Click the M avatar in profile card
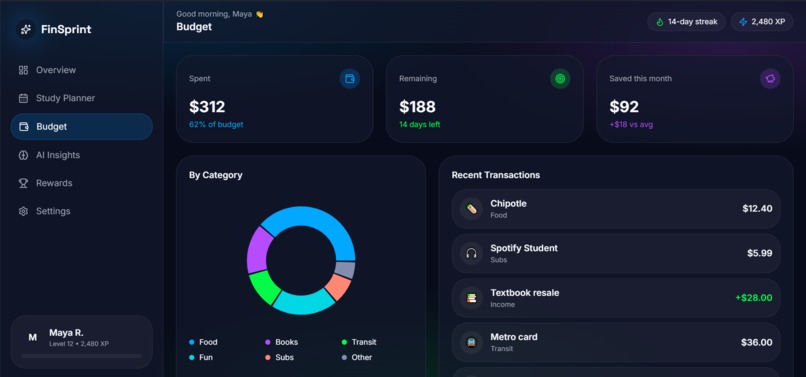Viewport: 806px width, 377px height. pyautogui.click(x=32, y=338)
